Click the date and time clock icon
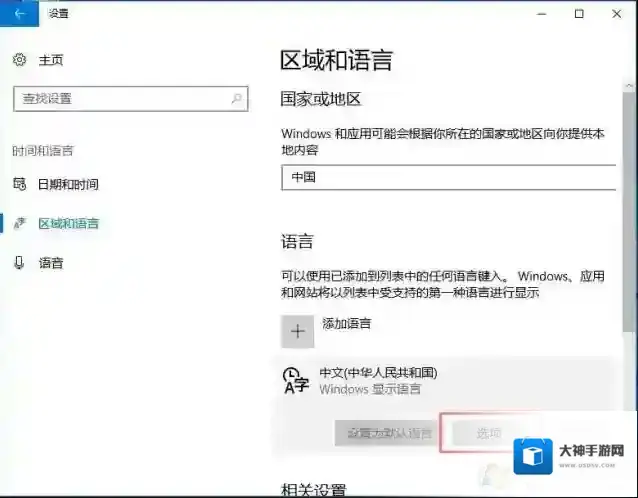 (20, 184)
